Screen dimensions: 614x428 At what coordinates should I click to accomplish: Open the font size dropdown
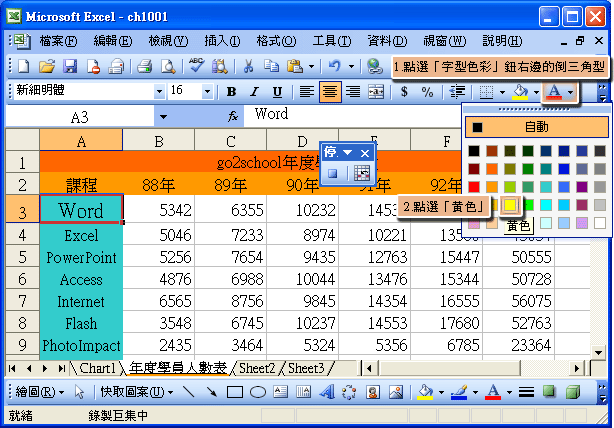click(208, 92)
